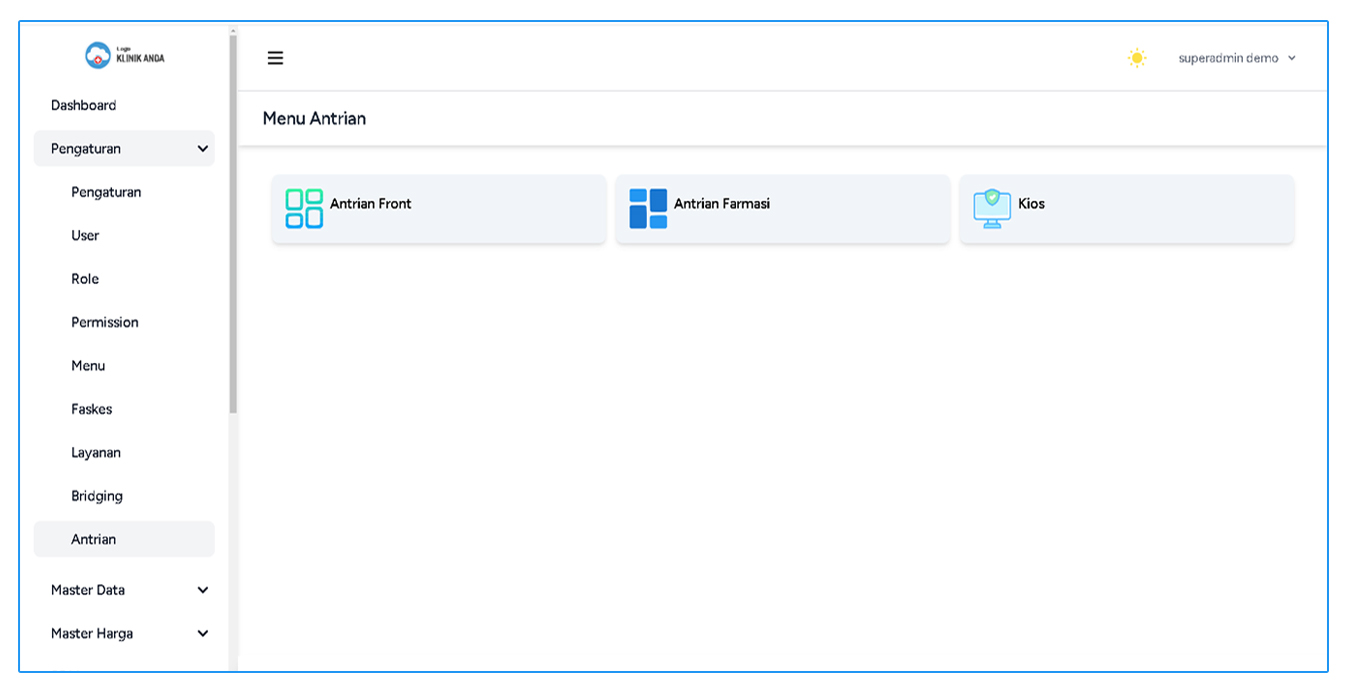
Task: Open the superadmin demo user dropdown
Action: [1237, 58]
